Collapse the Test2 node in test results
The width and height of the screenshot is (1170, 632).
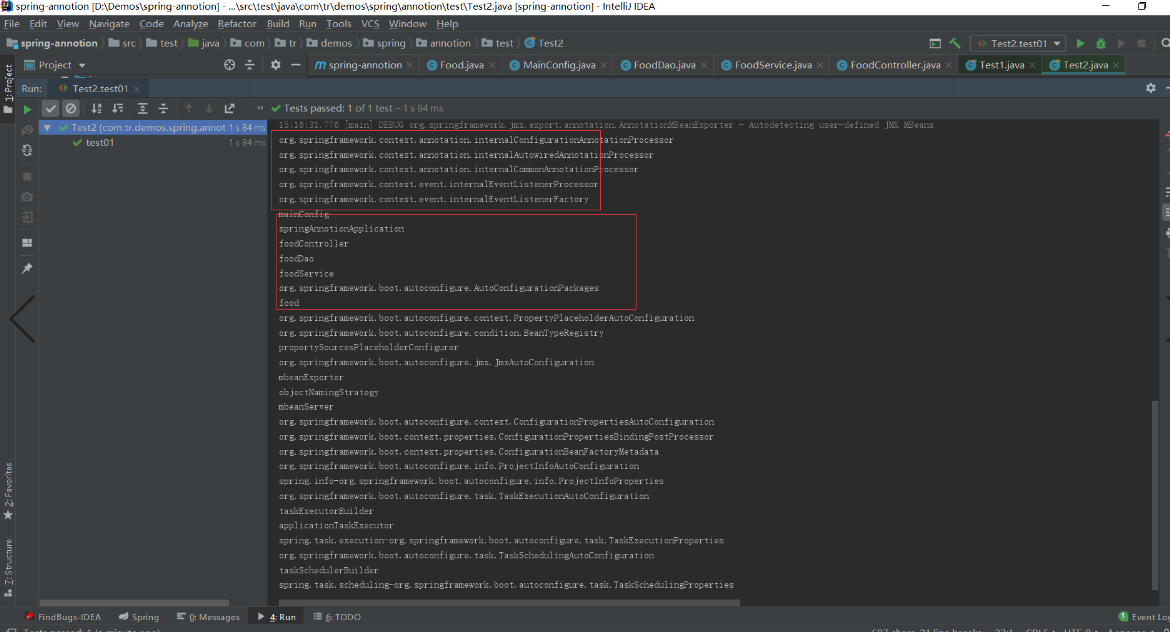(x=46, y=126)
